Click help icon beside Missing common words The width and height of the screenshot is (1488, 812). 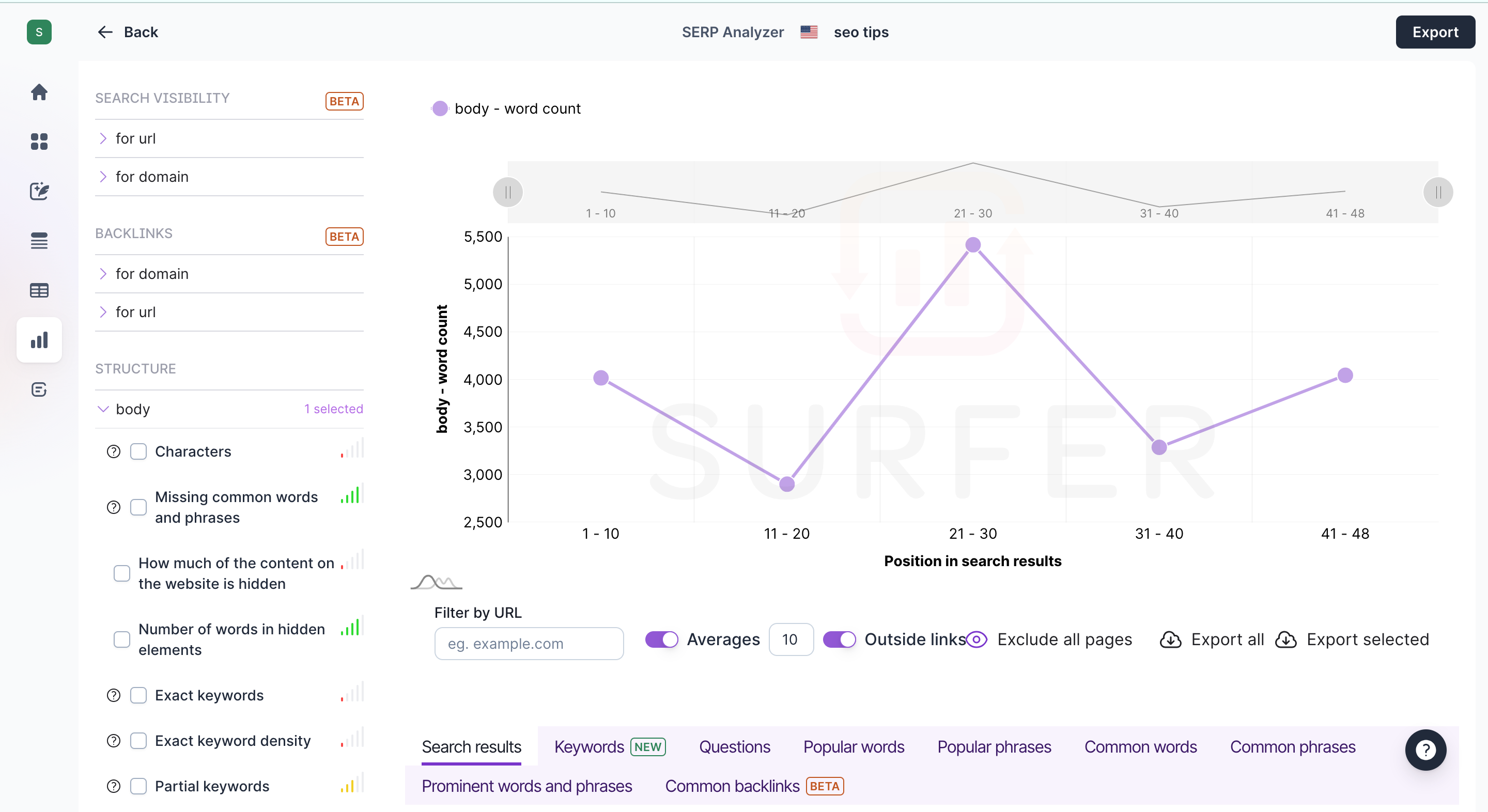click(x=114, y=507)
